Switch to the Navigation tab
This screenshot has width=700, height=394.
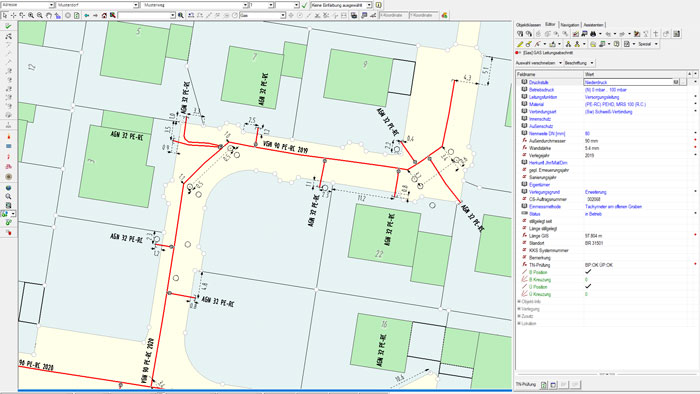pyautogui.click(x=570, y=25)
